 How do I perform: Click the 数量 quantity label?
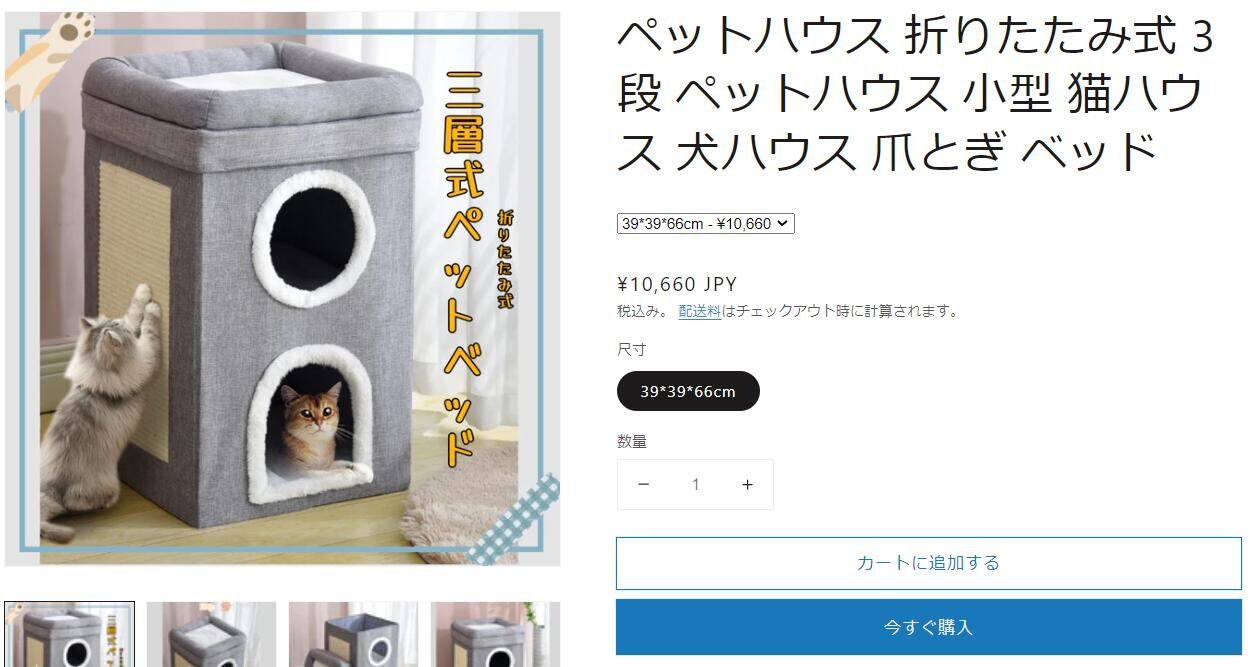point(632,441)
